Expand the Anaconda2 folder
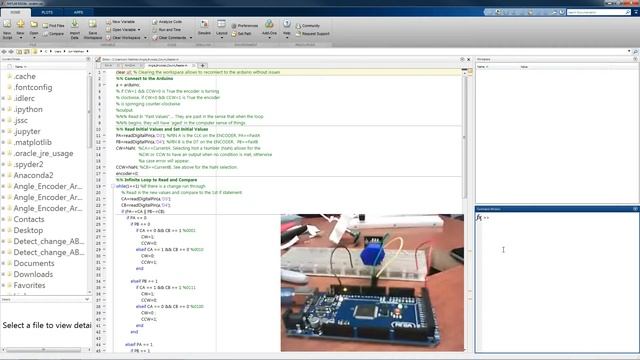640x360 pixels. click(3, 176)
